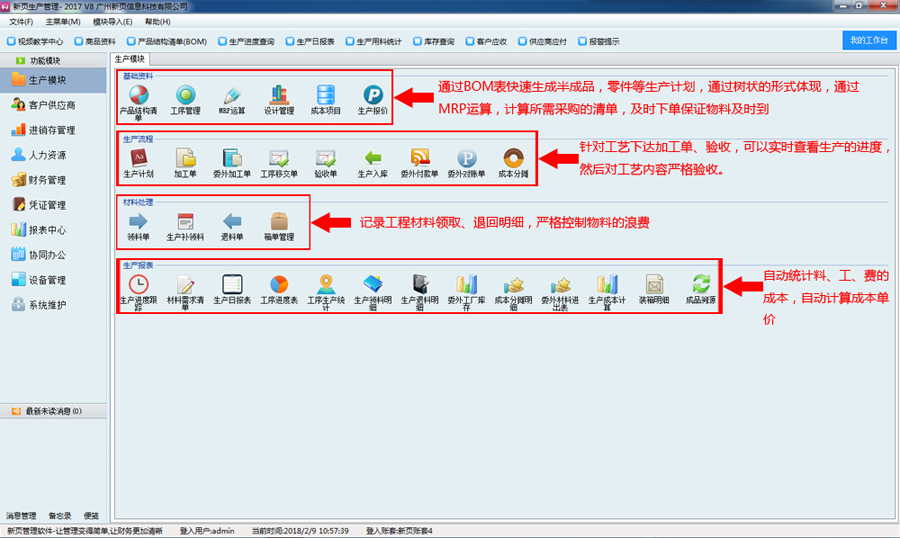900x538 pixels.
Task: Switch to the 生产模块 tab
Action: pos(130,59)
